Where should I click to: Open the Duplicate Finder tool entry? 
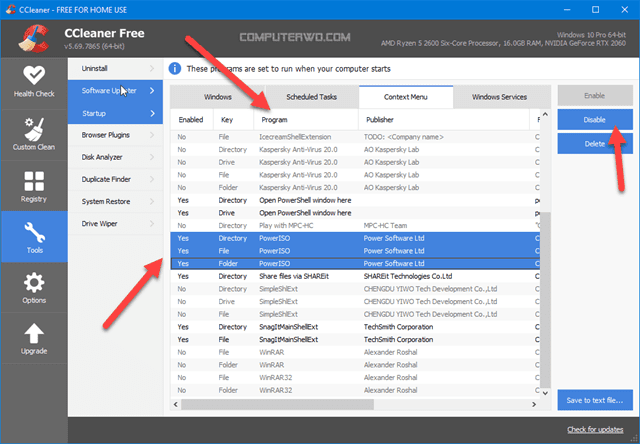click(x=115, y=179)
